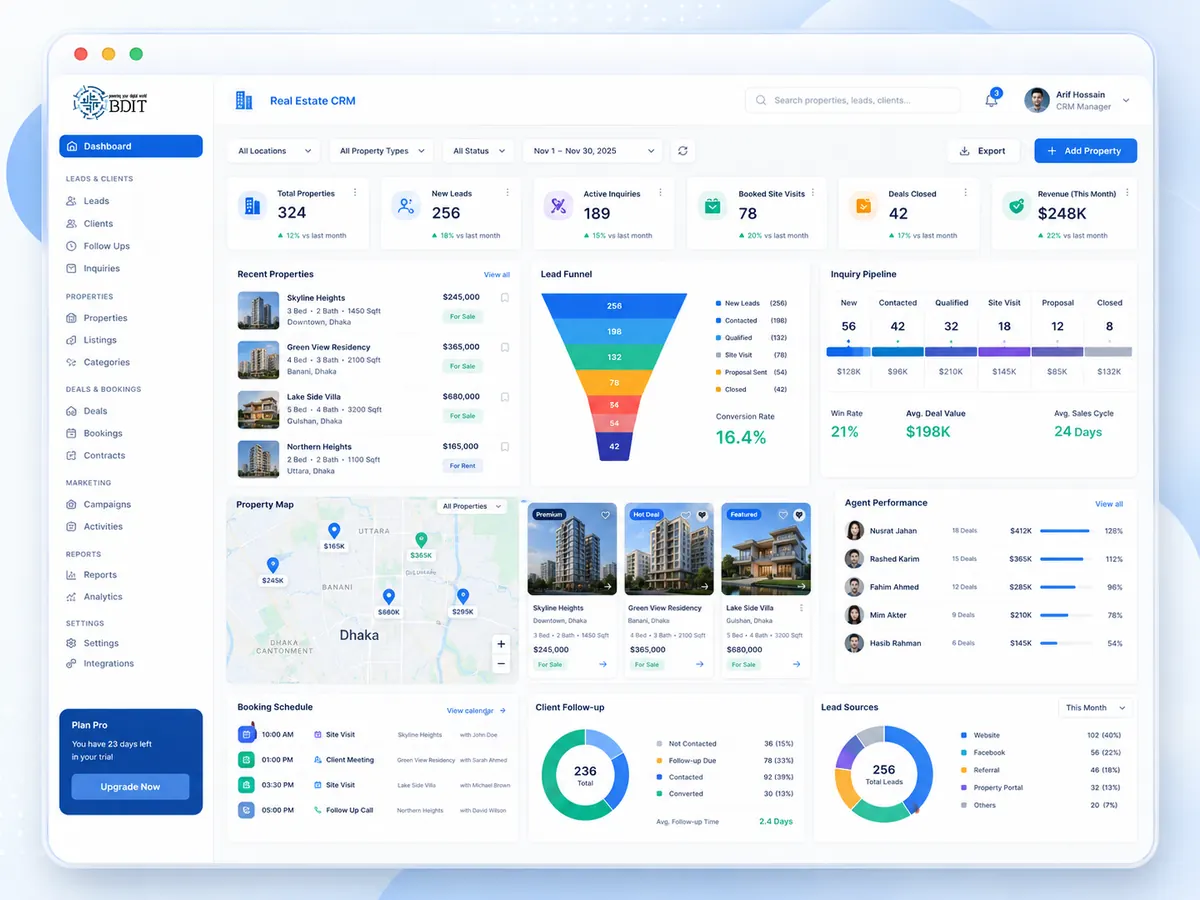This screenshot has height=900, width=1200.
Task: Bookmark Green View Residency in Recent Properties
Action: (x=505, y=347)
